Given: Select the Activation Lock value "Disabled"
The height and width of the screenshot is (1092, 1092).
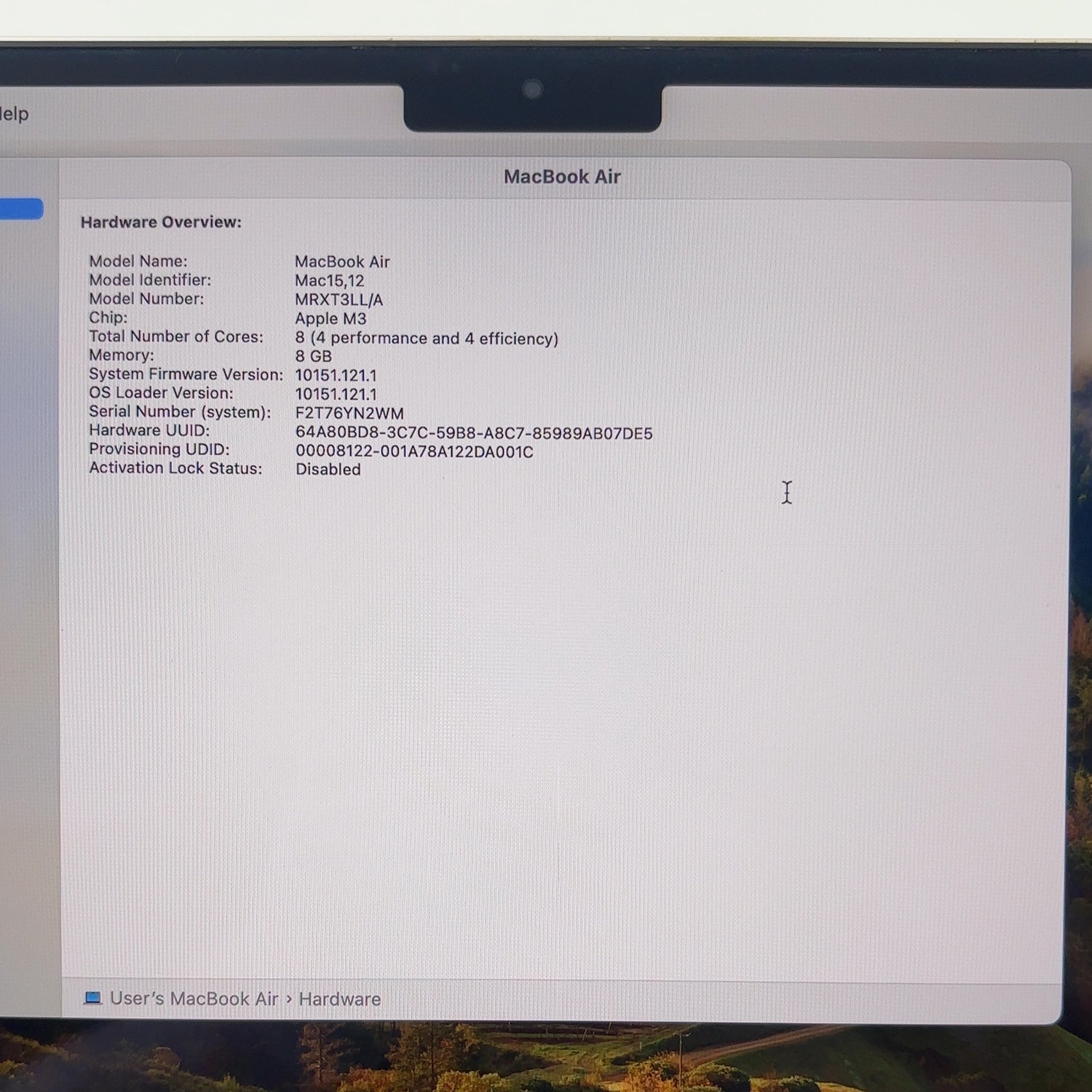Looking at the screenshot, I should tap(328, 470).
